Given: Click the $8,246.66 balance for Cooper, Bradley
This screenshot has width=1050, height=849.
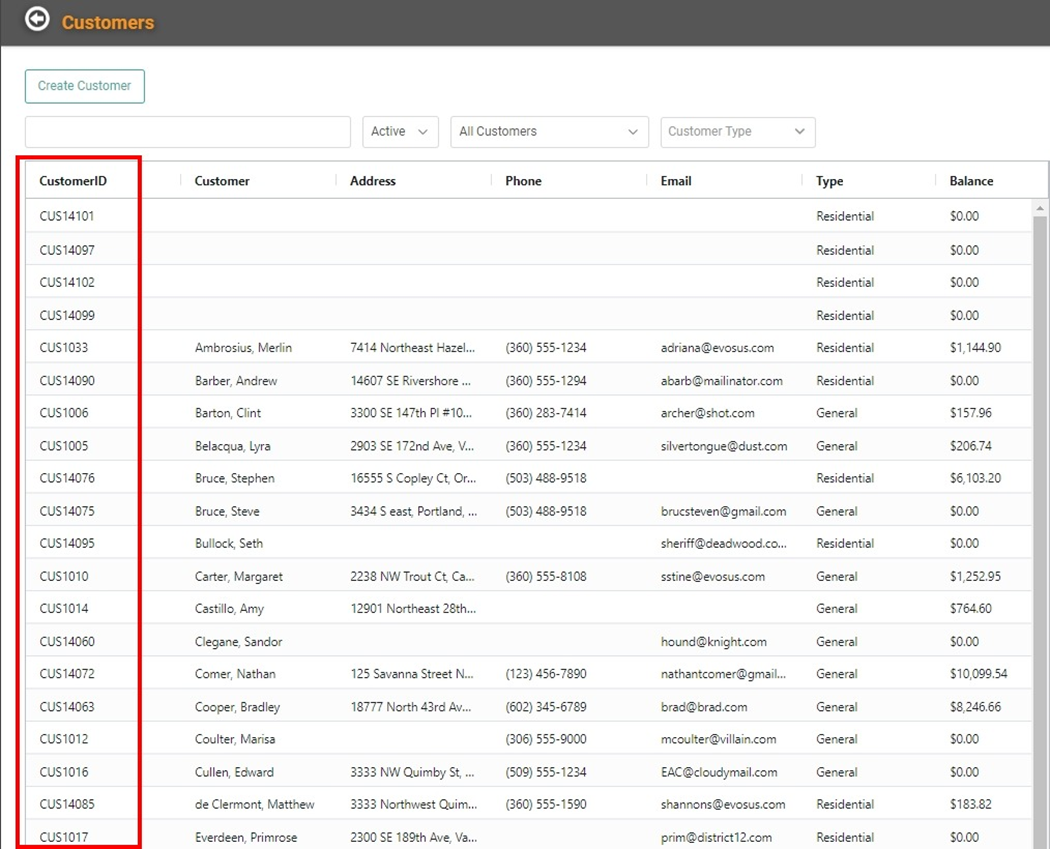Looking at the screenshot, I should (975, 707).
